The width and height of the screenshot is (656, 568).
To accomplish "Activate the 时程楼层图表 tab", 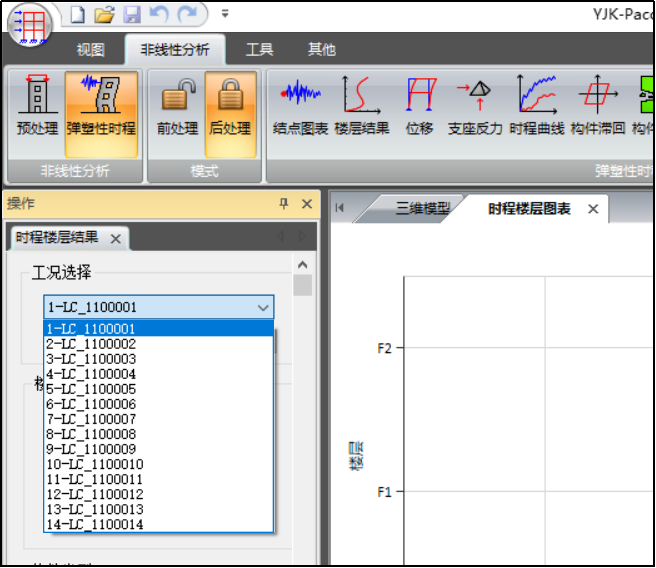I will pyautogui.click(x=529, y=208).
